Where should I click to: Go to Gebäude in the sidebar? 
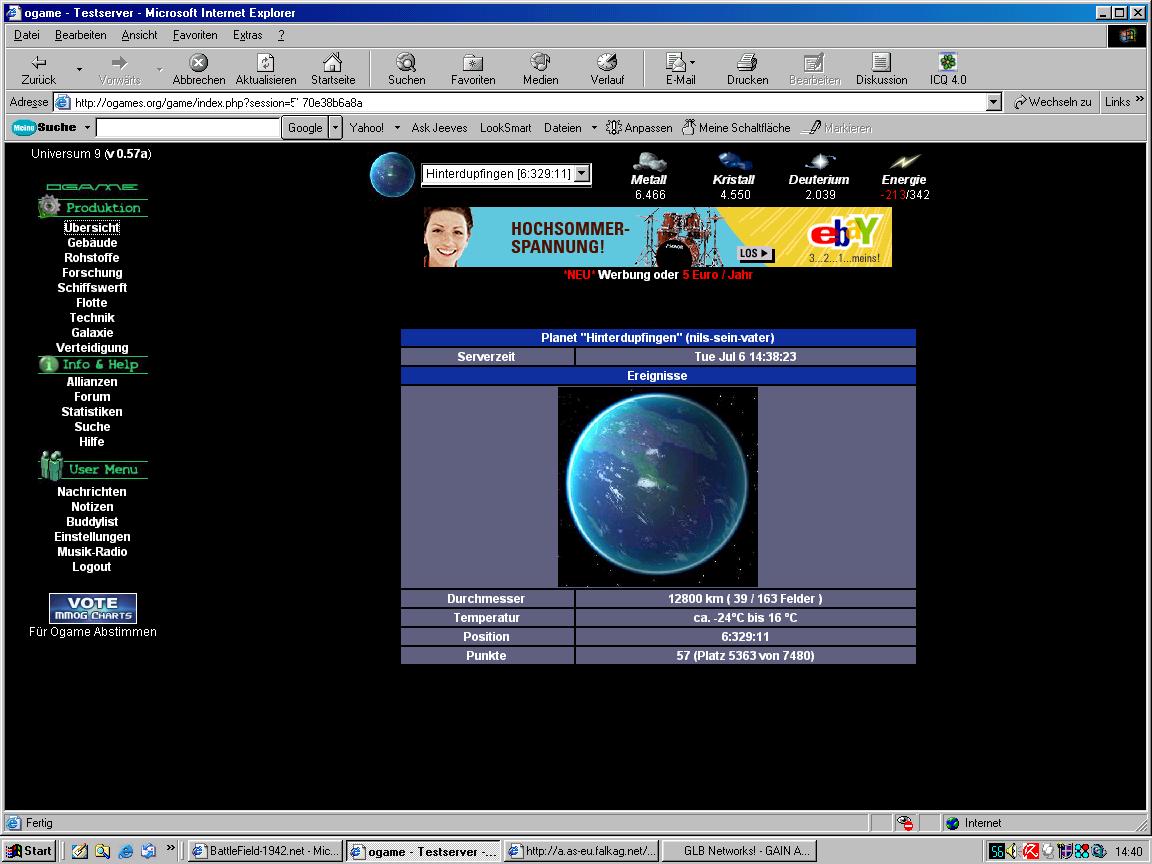click(x=92, y=243)
